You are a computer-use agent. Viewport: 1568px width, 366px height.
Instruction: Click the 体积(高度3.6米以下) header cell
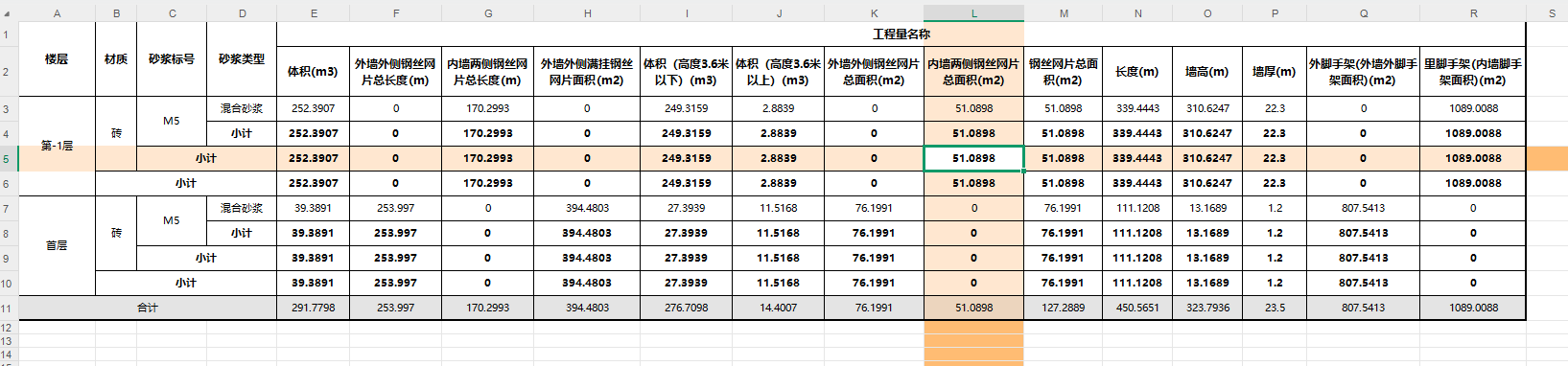(x=686, y=72)
